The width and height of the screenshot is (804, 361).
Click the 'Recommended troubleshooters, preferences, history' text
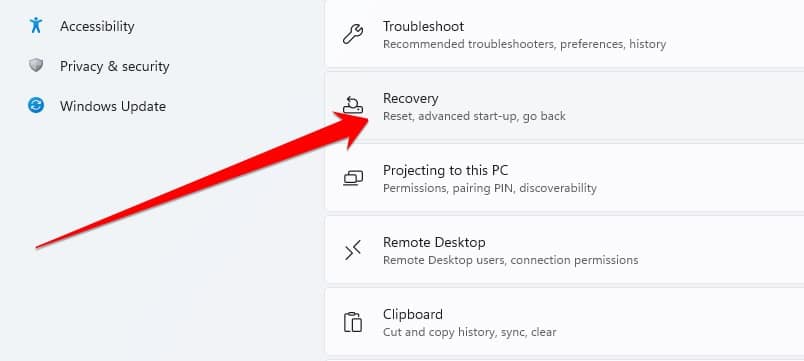point(524,44)
